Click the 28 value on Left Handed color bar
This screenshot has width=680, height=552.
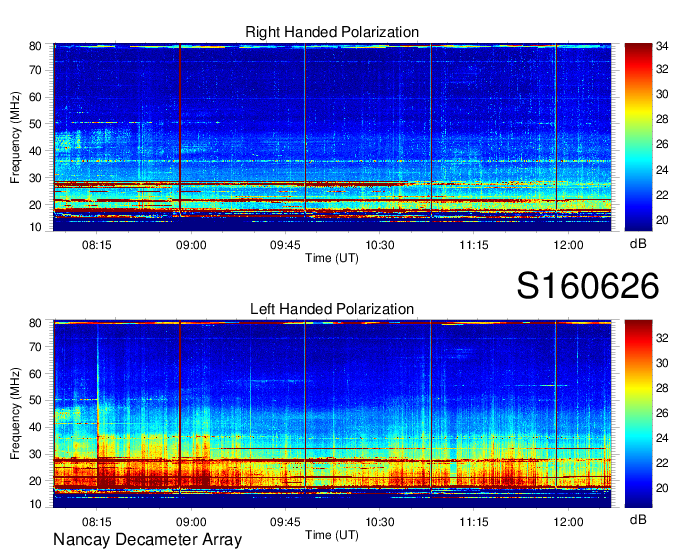662,389
